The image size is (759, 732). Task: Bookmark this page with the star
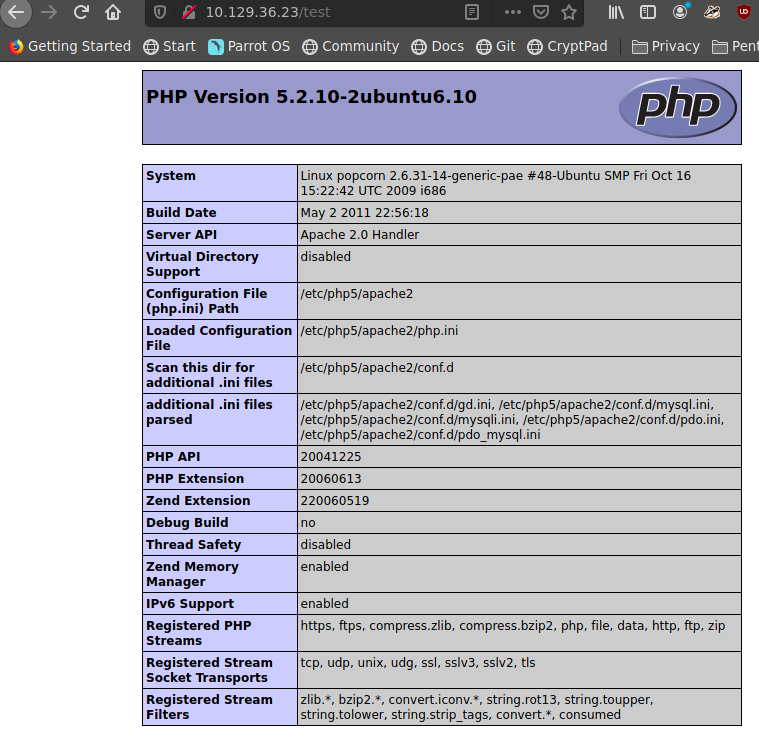[x=569, y=12]
